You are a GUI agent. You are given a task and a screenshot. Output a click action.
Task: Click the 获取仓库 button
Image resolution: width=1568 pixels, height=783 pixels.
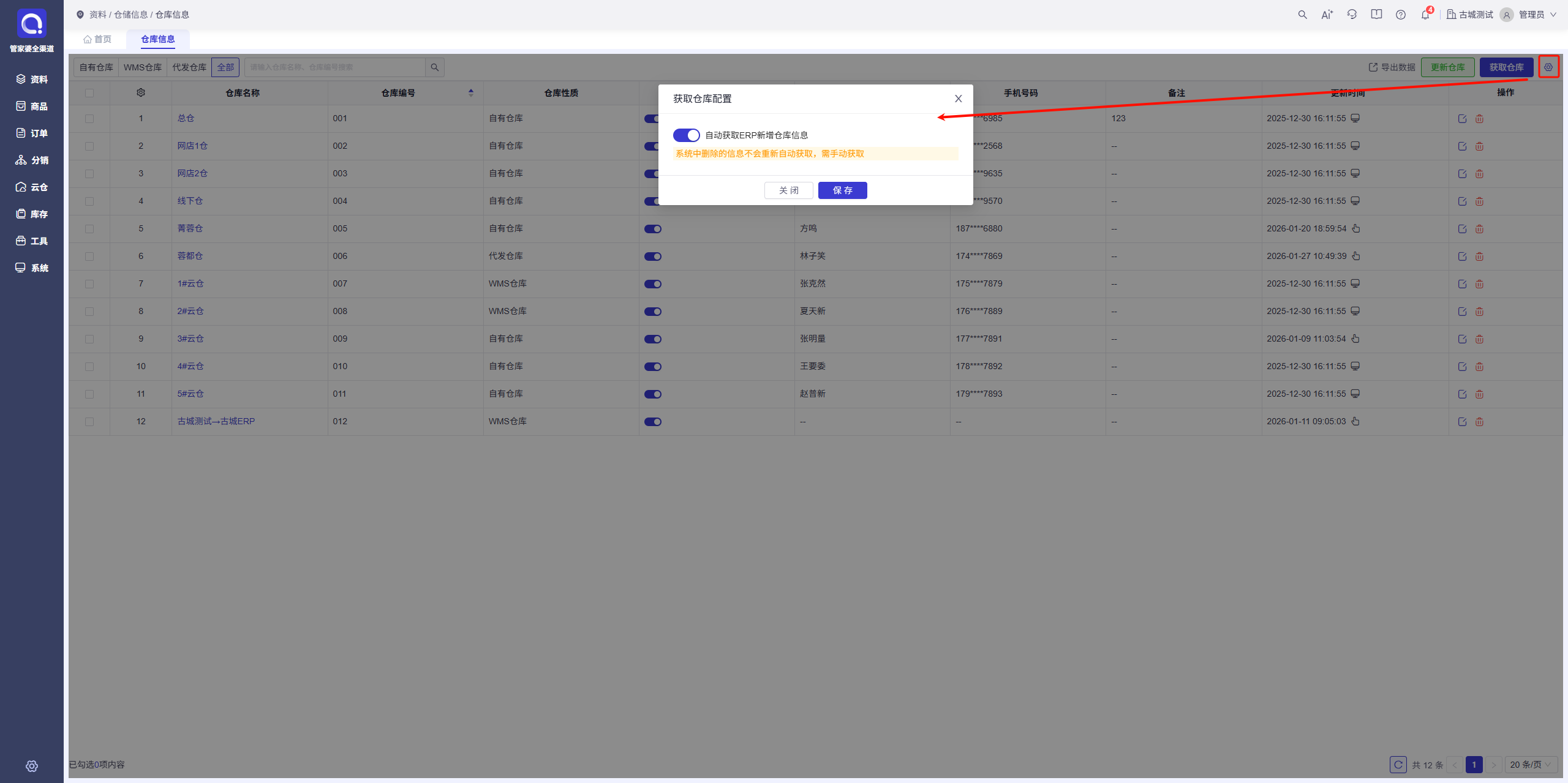(1507, 67)
